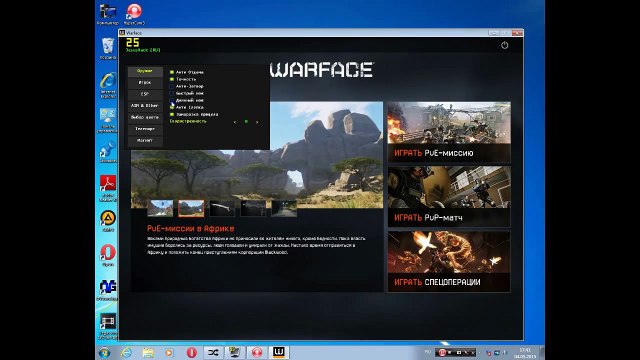Click the red HyperCam record tray button
Screen dimensions: 640x360
pos(442,352)
